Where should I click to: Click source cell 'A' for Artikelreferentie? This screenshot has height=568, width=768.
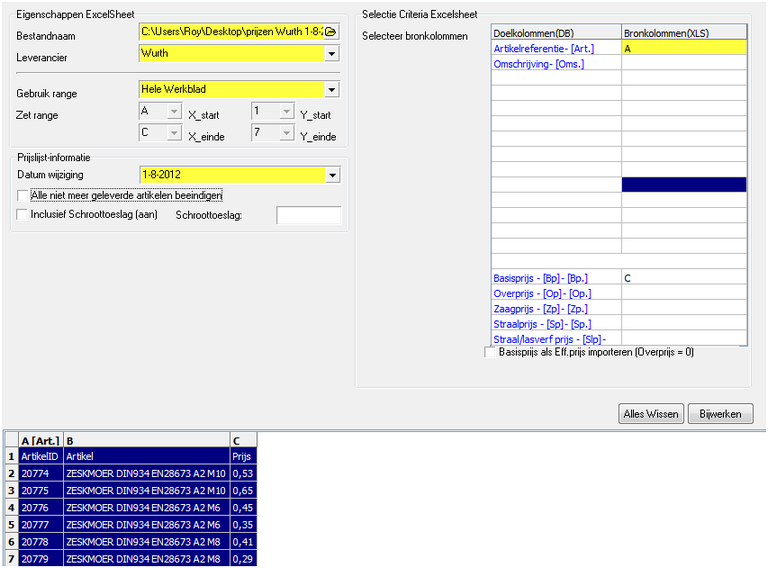coord(684,48)
